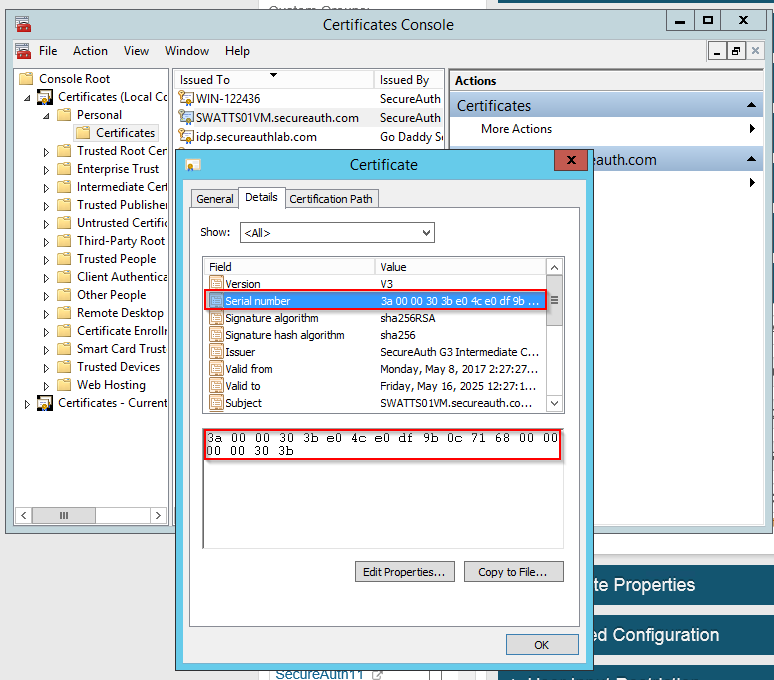The width and height of the screenshot is (774, 680).
Task: Click the Valid from field icon
Action: 216,369
